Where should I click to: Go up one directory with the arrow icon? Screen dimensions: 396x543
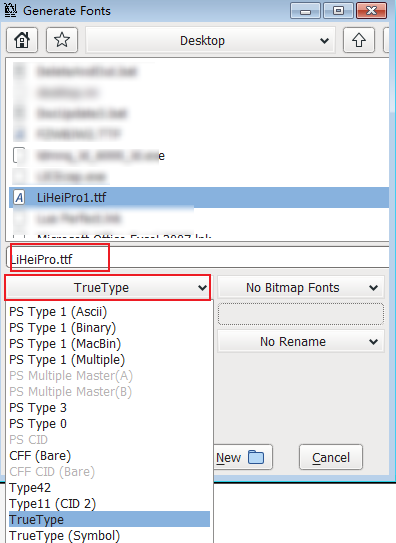tap(359, 40)
